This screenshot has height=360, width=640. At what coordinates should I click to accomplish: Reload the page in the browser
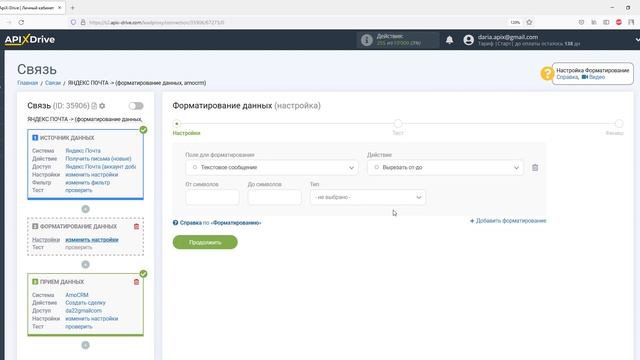pos(21,22)
